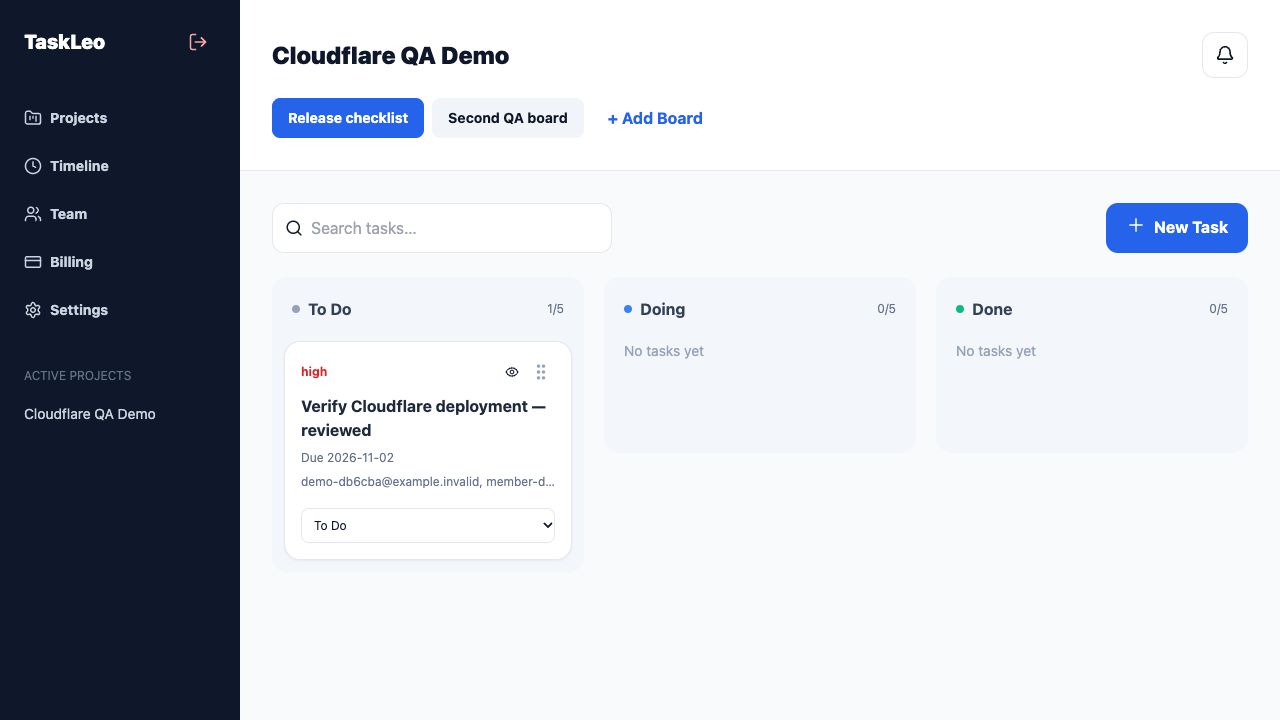Switch to the Release checklist board tab

pos(348,118)
